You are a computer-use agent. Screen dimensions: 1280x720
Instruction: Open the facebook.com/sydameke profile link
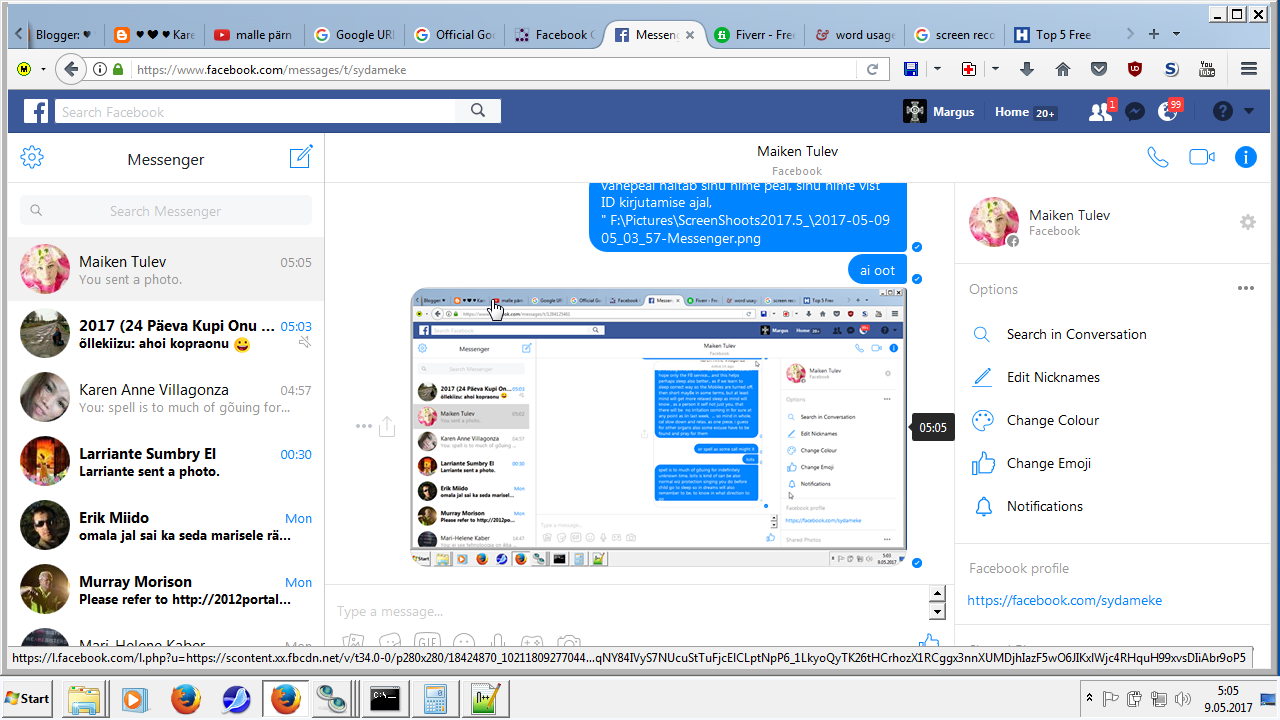pyautogui.click(x=1064, y=600)
